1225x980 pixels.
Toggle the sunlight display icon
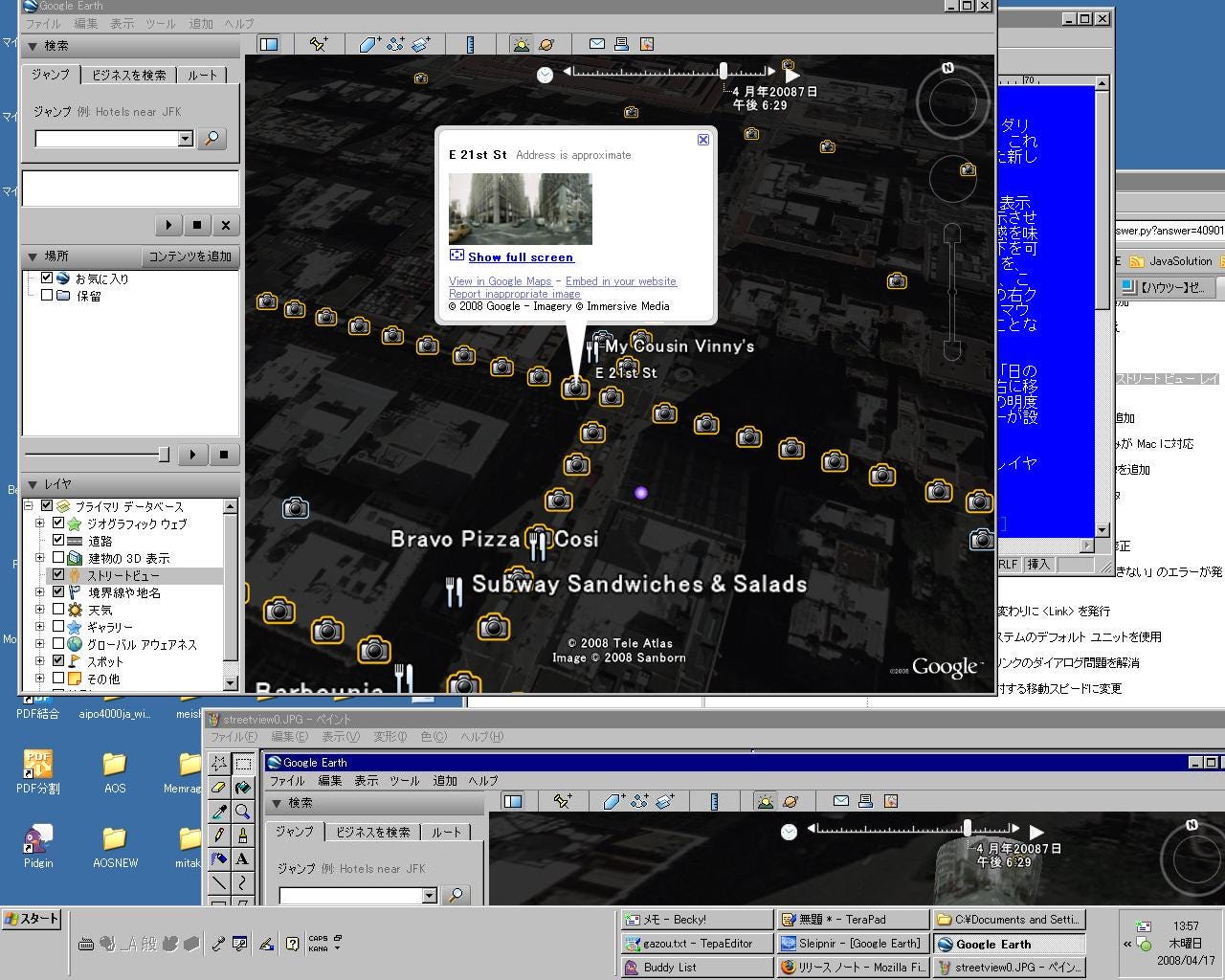click(521, 44)
